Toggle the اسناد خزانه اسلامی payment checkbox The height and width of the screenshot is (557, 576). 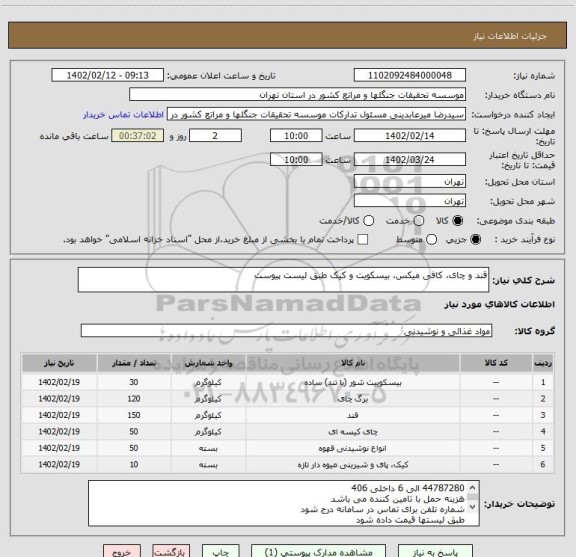pyautogui.click(x=363, y=240)
